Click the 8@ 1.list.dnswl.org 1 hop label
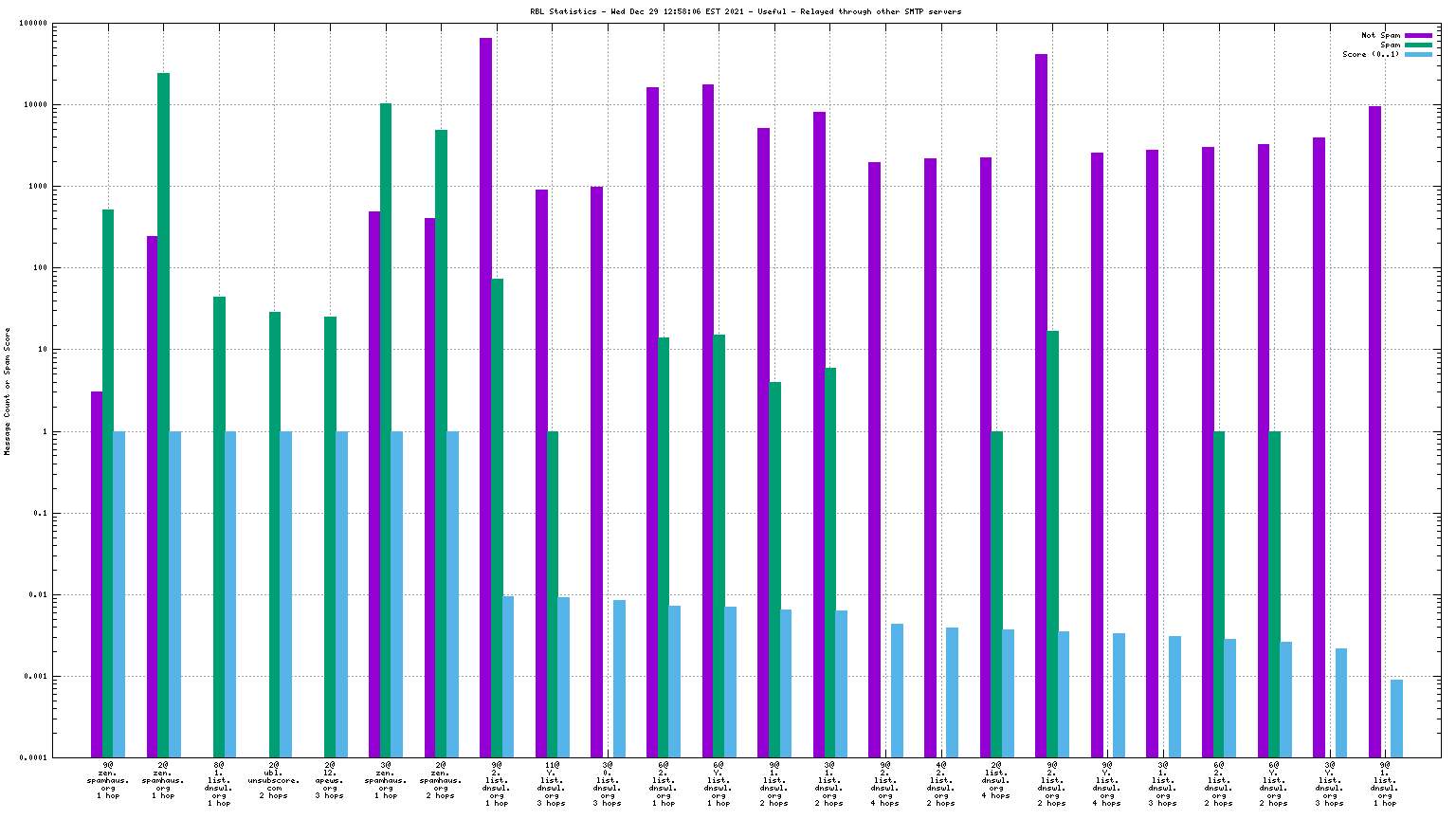Screen dimensions: 1456x819 click(x=219, y=783)
